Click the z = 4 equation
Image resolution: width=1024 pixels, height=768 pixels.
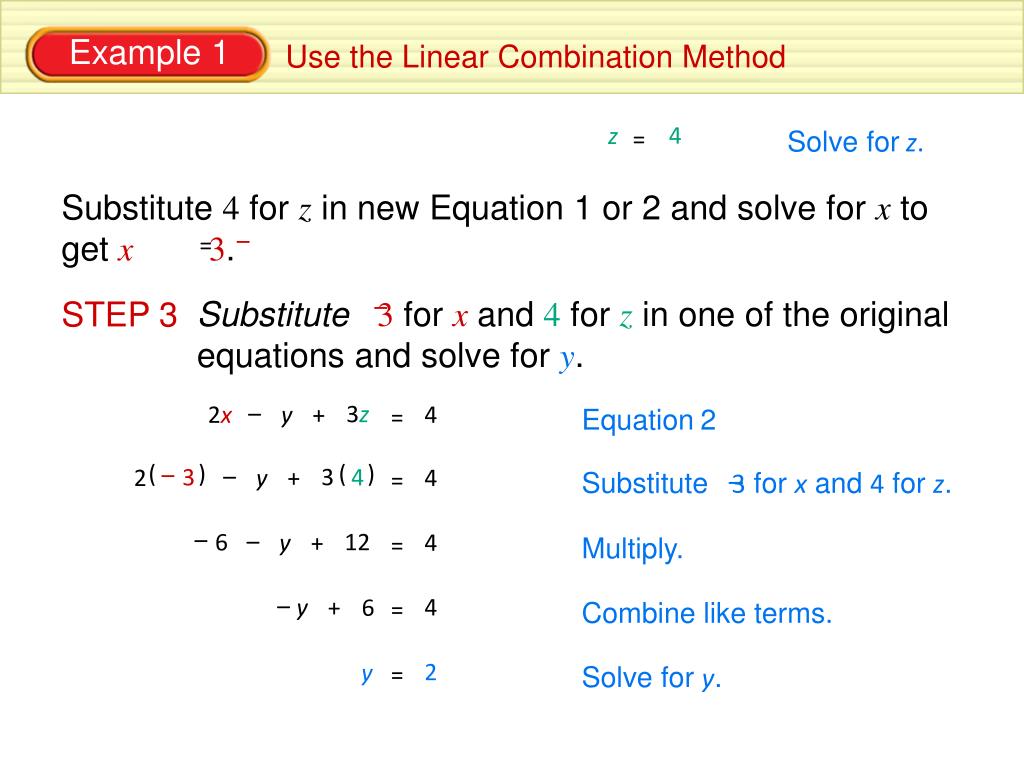(x=645, y=137)
